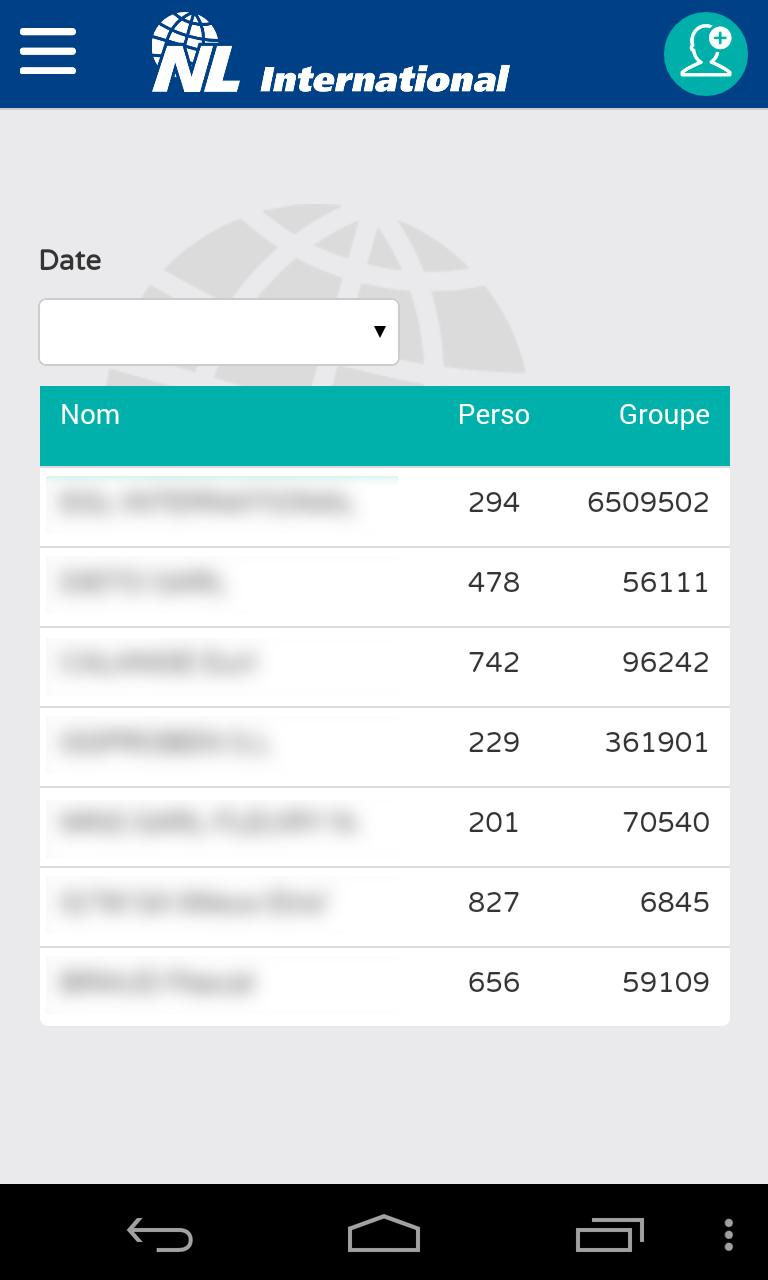Image resolution: width=768 pixels, height=1280 pixels.
Task: Expand the Date dropdown
Action: [219, 332]
